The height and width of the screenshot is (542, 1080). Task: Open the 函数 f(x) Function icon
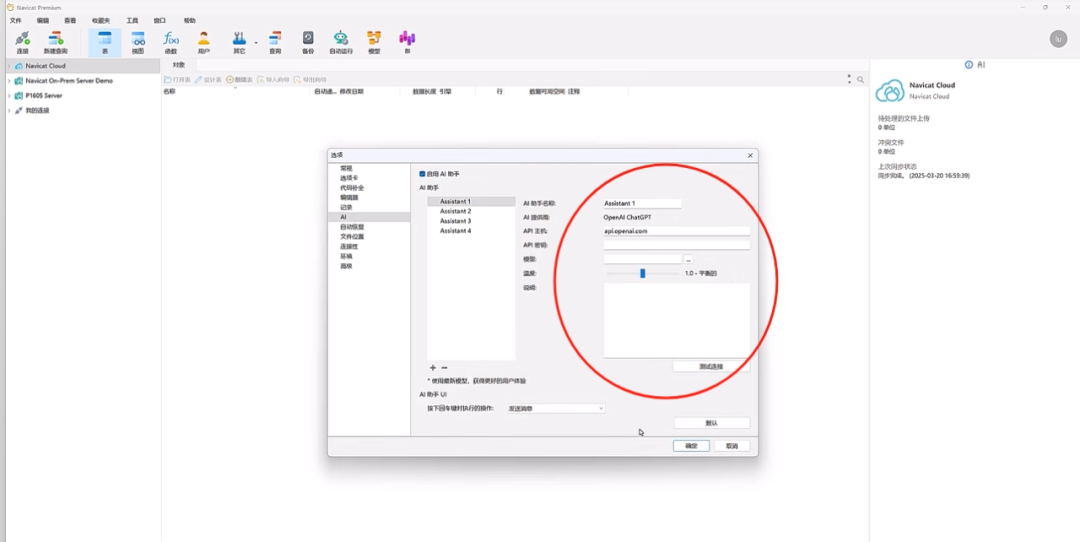point(170,42)
